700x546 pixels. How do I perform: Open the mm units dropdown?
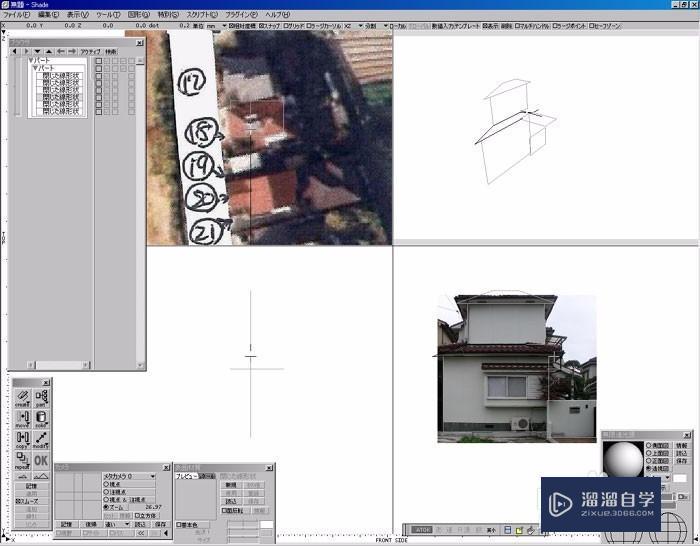point(216,26)
